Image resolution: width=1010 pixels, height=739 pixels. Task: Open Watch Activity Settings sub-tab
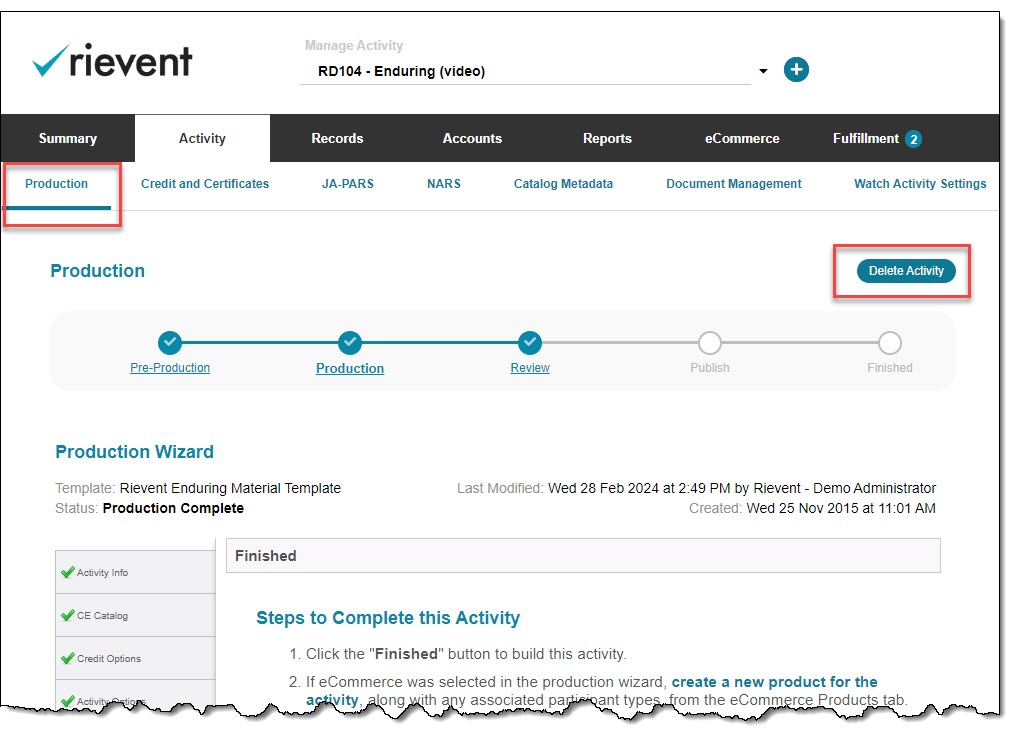(x=920, y=184)
